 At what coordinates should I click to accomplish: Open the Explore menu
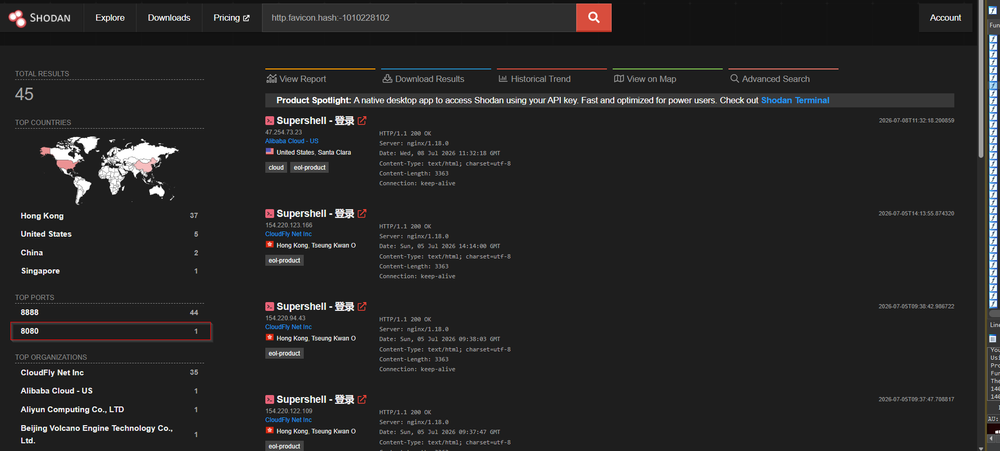[x=110, y=18]
